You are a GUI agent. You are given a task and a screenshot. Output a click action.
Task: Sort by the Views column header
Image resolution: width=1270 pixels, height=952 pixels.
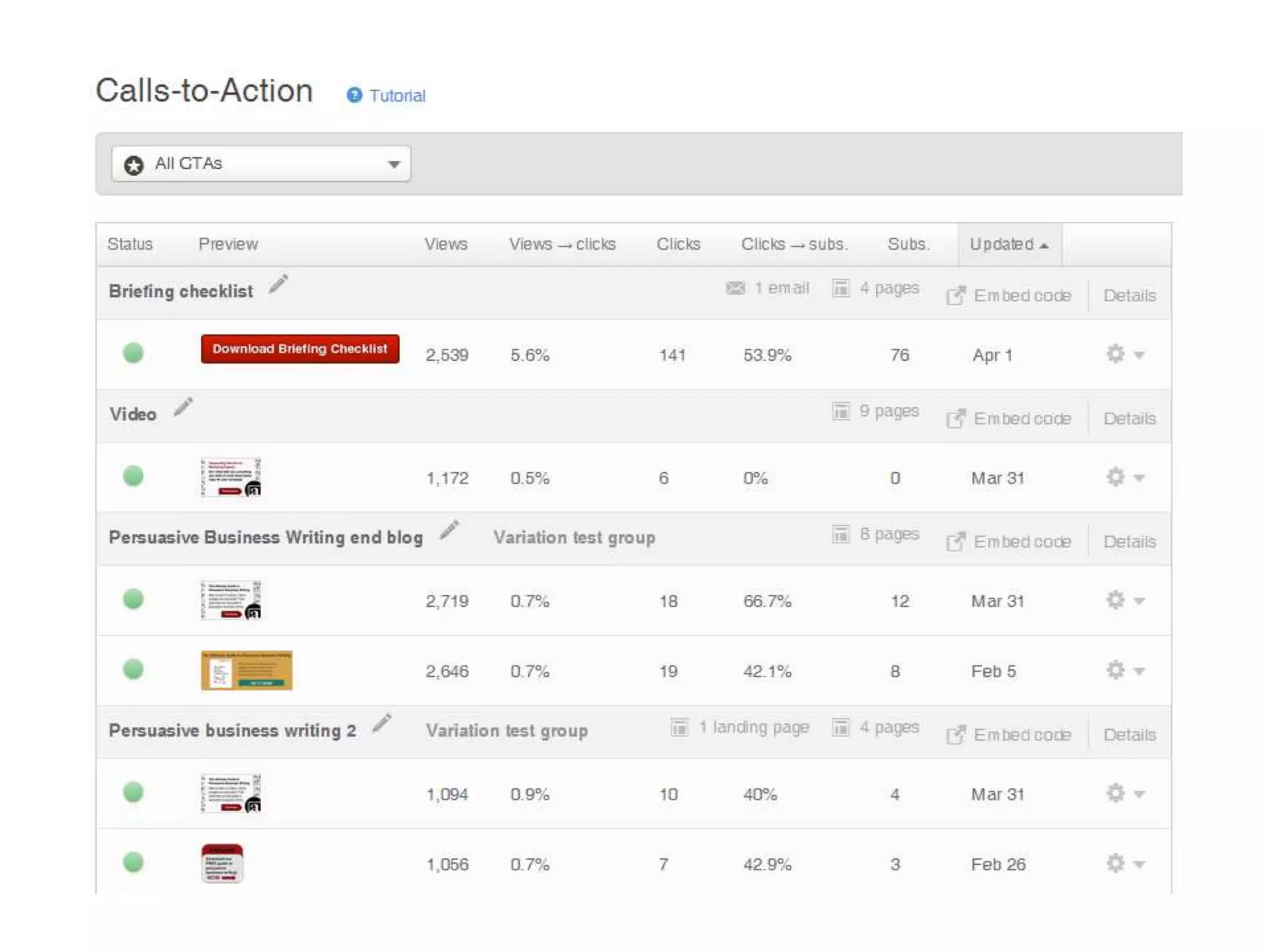pos(445,244)
